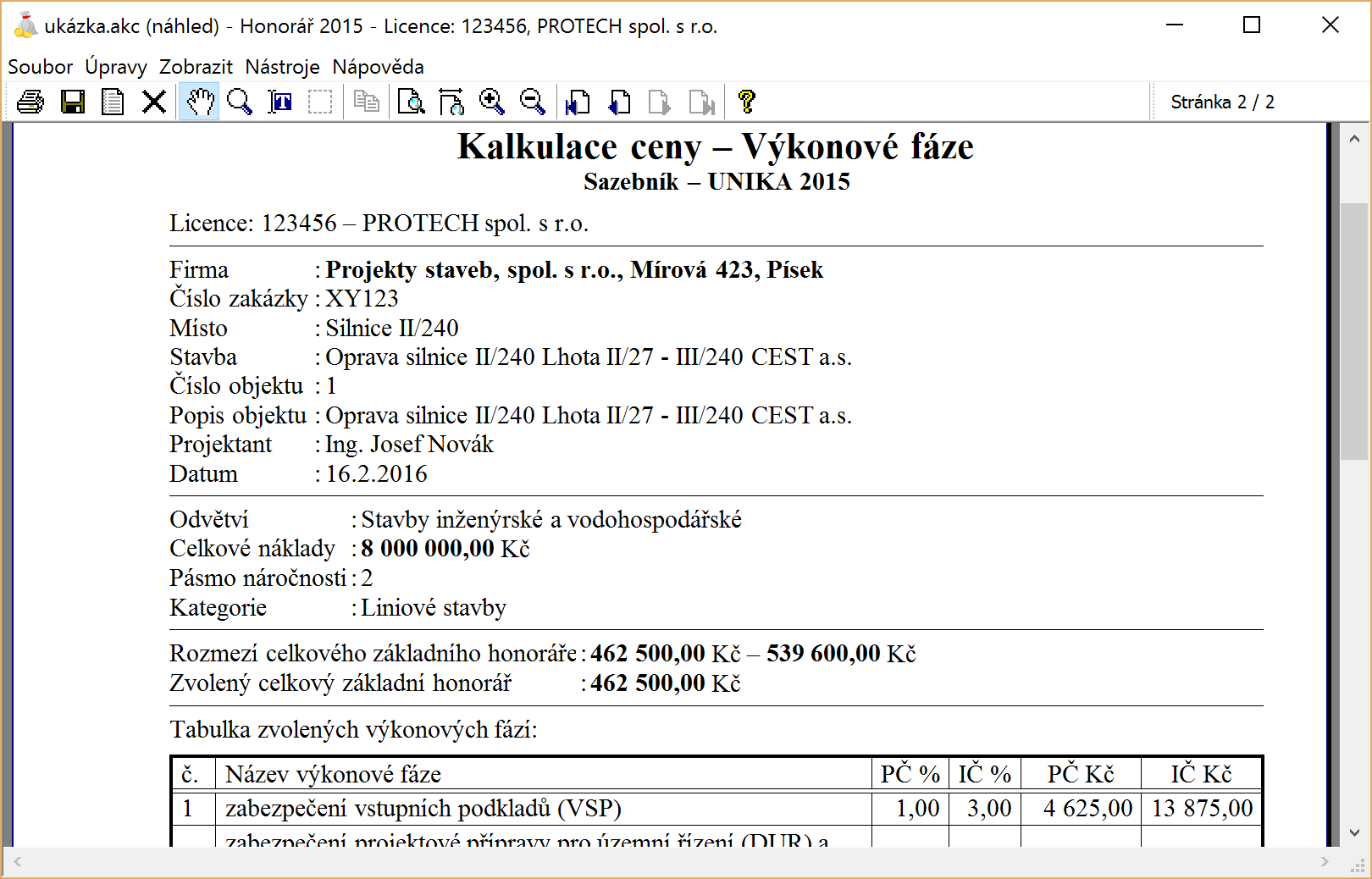Go to the previous page
1372x879 pixels.
619,102
